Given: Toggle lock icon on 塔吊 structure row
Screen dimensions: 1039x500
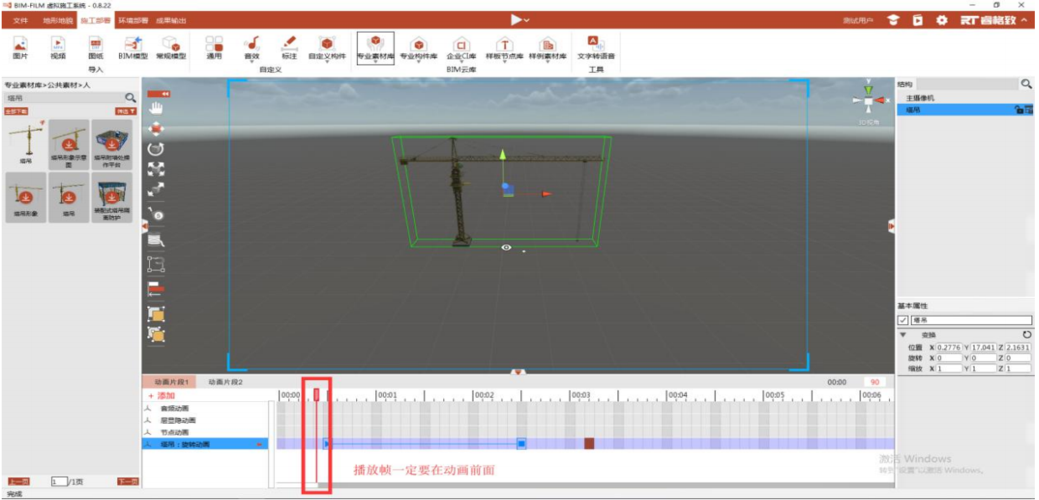Looking at the screenshot, I should point(1018,110).
